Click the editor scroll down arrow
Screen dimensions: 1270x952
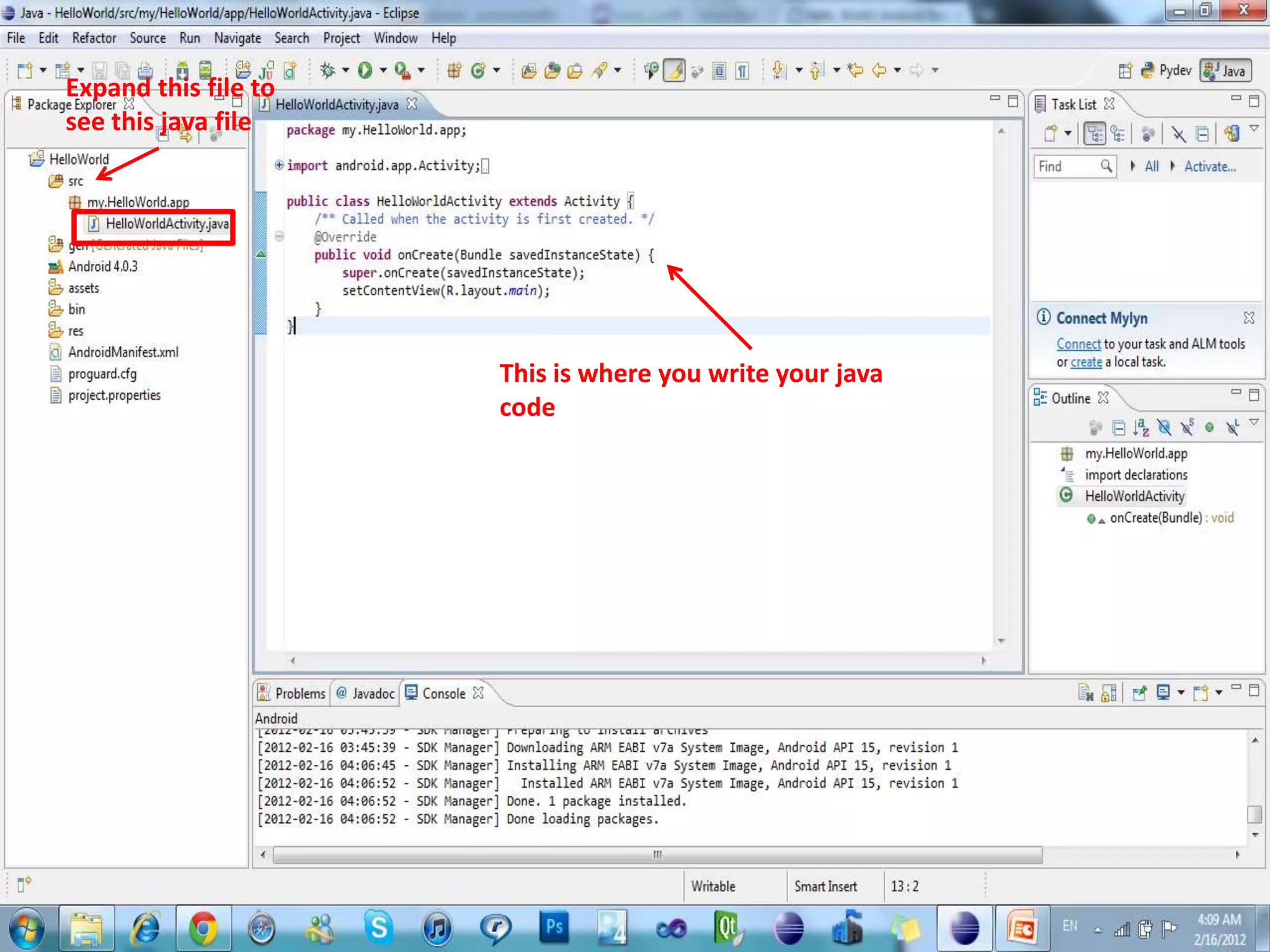click(1001, 641)
